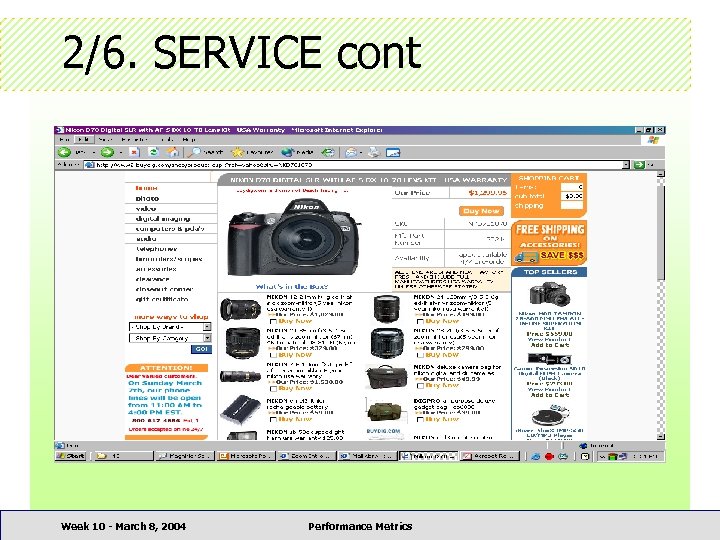720x540 pixels.
Task: Click the Print toolbar icon
Action: [374, 152]
